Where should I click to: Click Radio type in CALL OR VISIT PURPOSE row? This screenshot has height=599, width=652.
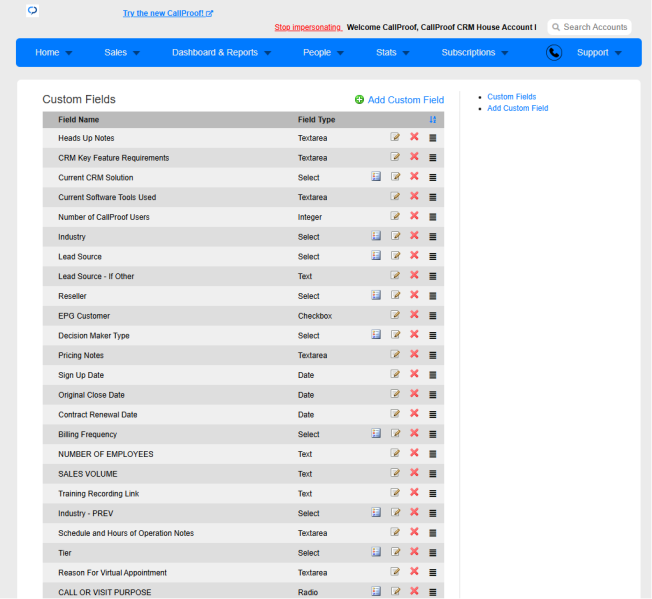(x=308, y=592)
